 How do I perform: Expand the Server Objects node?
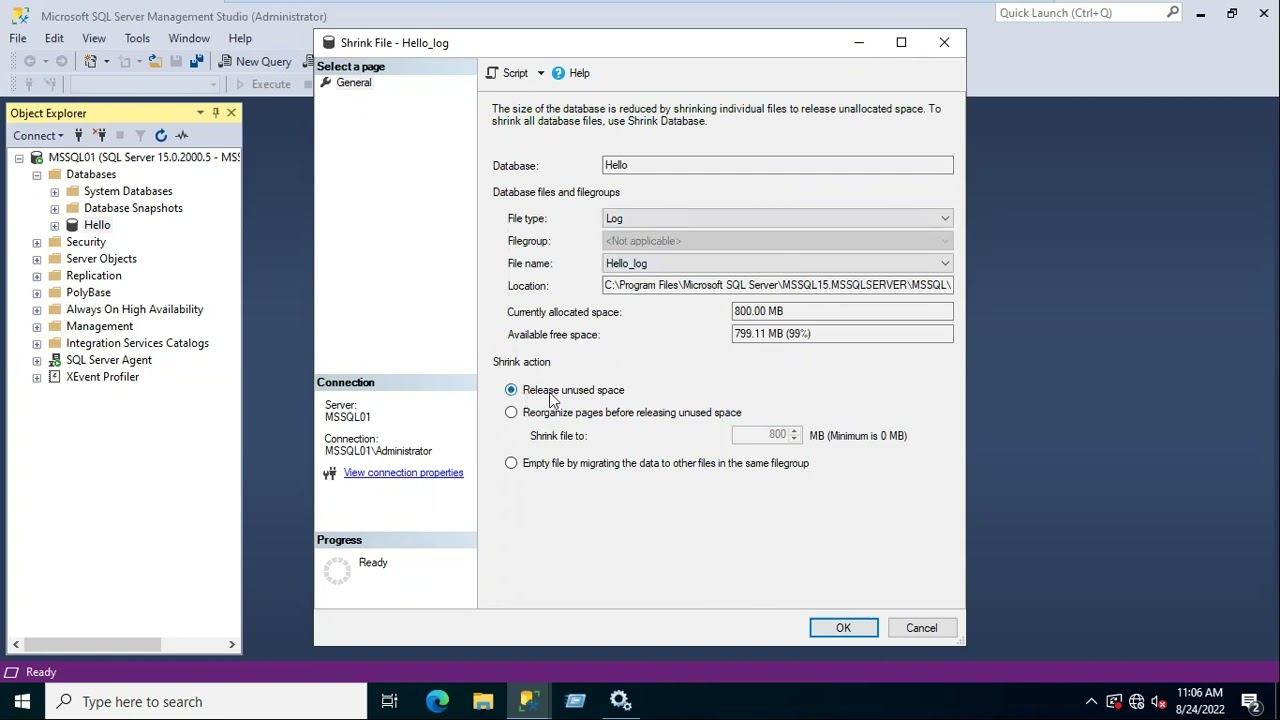(x=37, y=260)
